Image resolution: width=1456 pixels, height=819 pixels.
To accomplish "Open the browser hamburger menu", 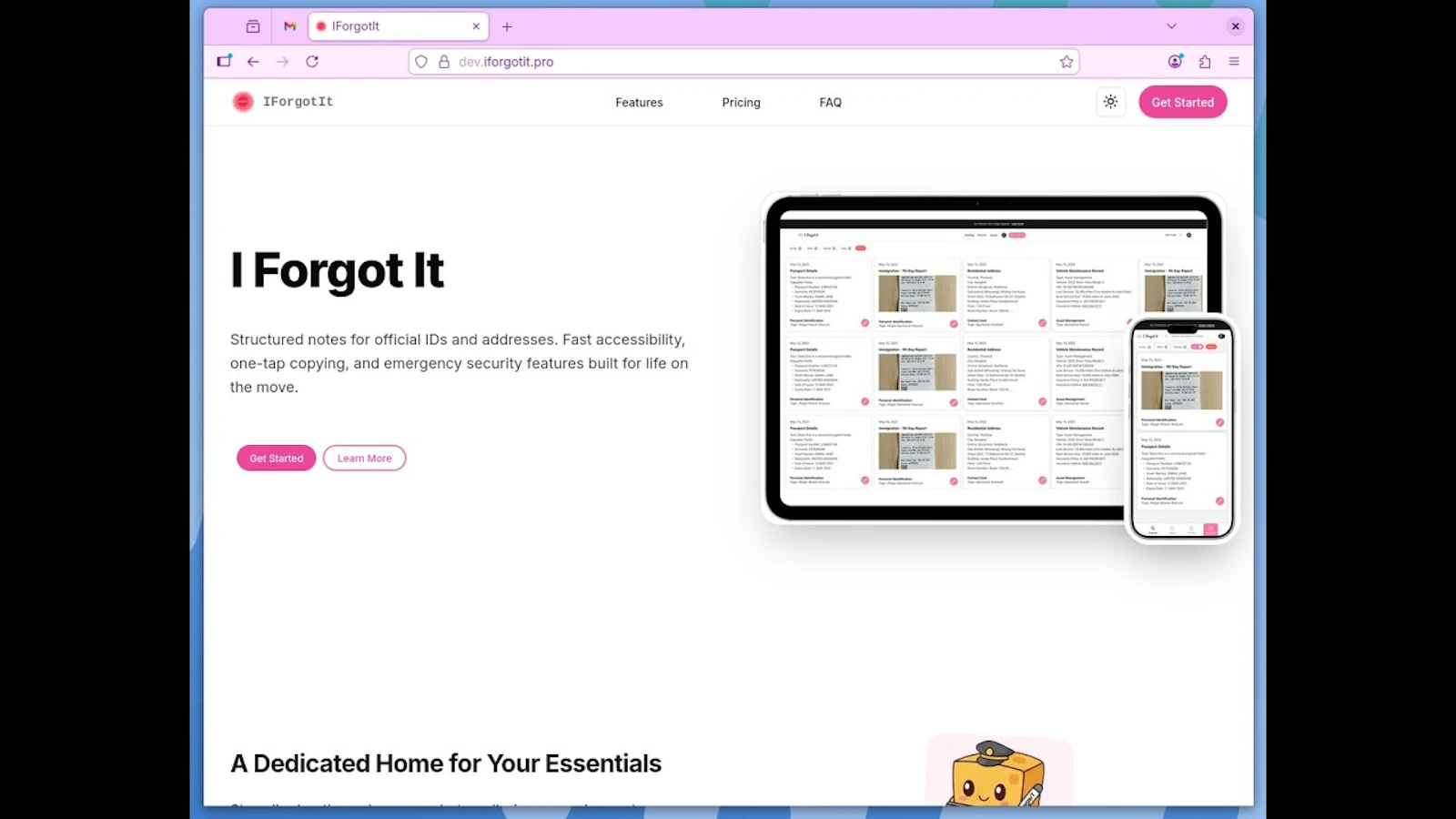I will [x=1234, y=62].
